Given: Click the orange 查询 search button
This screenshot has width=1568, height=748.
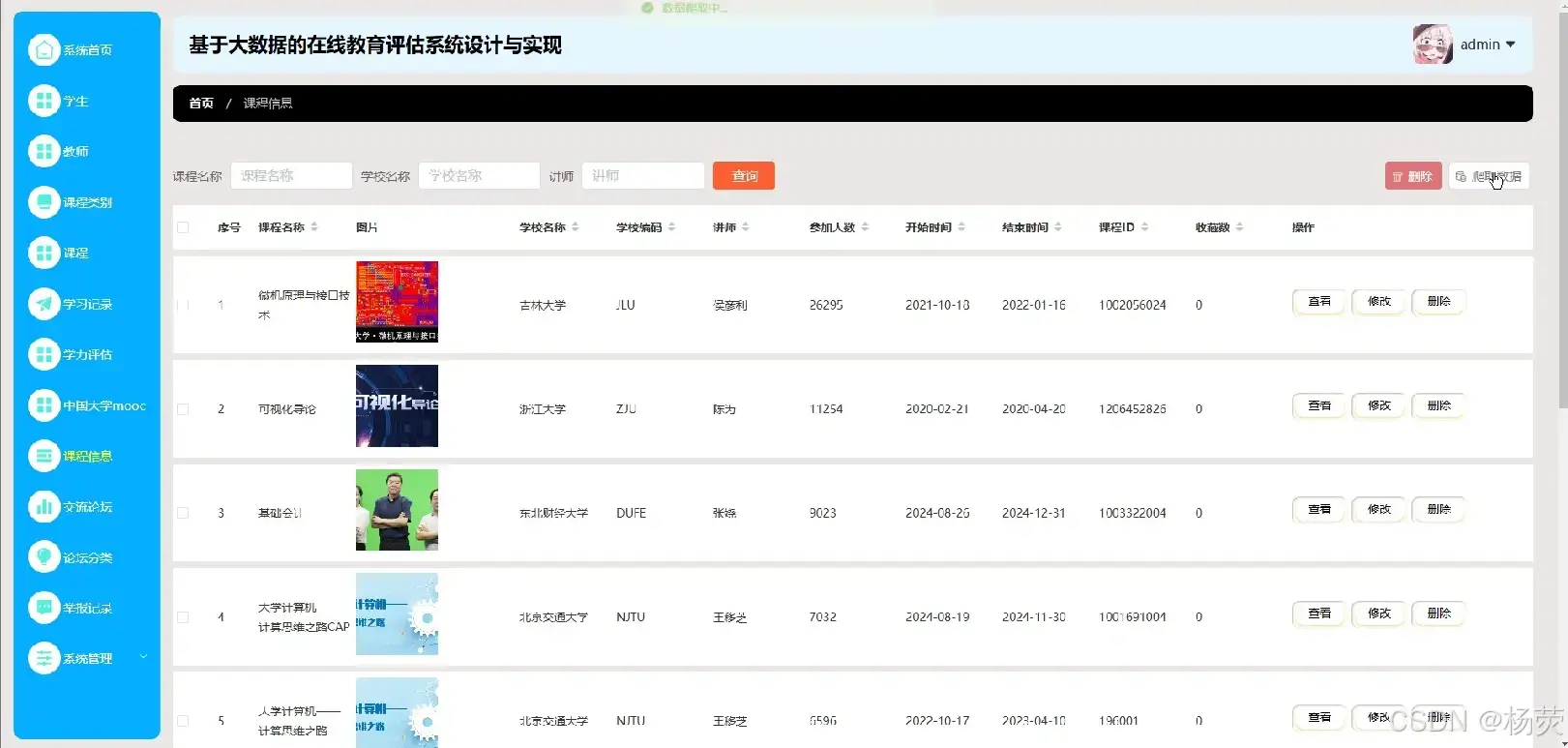Looking at the screenshot, I should coord(744,175).
